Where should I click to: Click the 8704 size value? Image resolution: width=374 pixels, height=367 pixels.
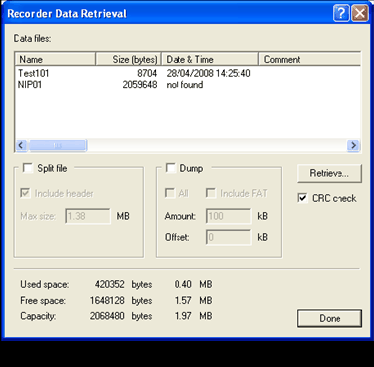click(x=147, y=73)
